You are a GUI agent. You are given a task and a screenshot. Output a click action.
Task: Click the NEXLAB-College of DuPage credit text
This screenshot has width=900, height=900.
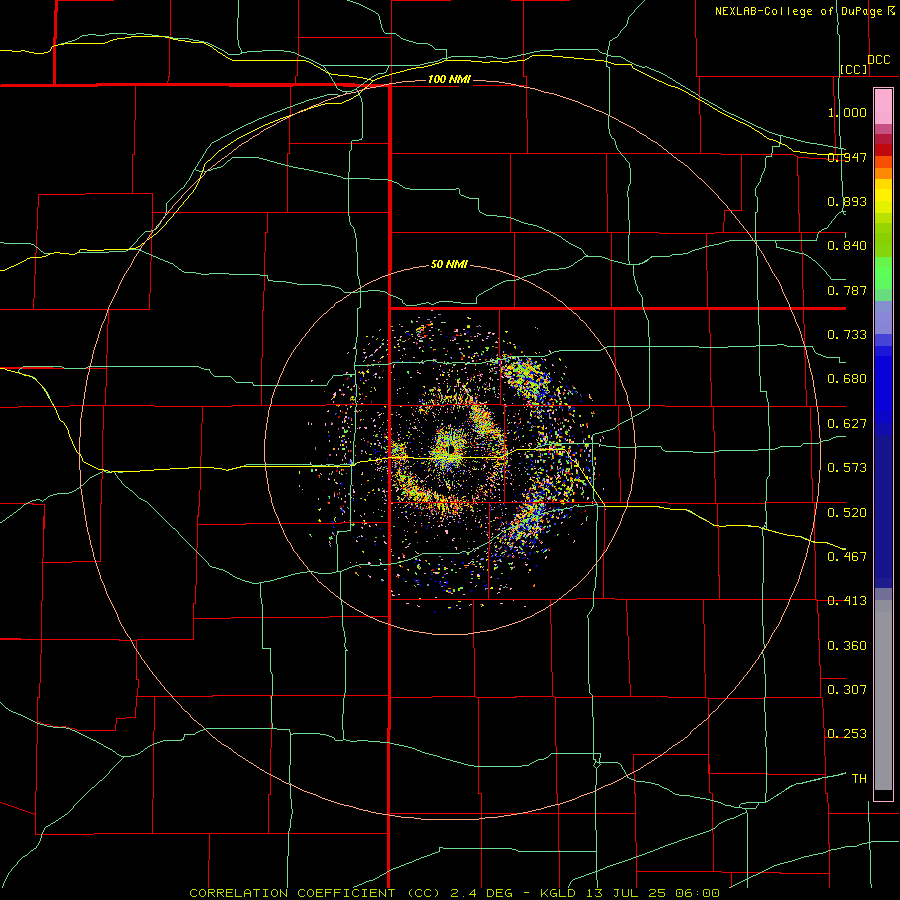800,11
